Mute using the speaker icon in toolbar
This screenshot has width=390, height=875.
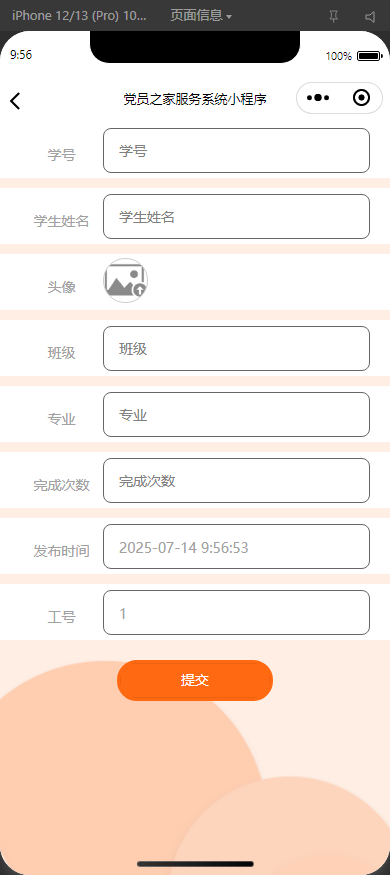coord(370,17)
